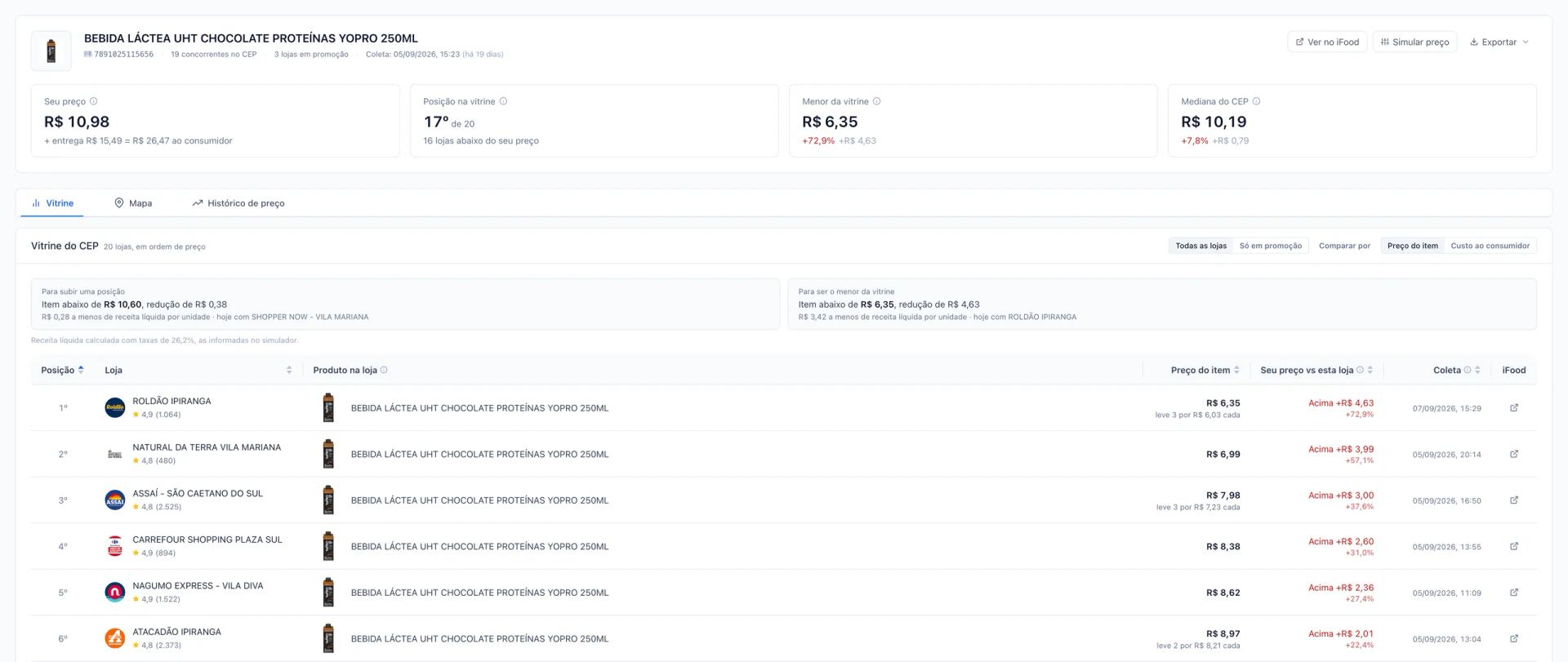Click info icon beside Posição na vitrine

[503, 101]
